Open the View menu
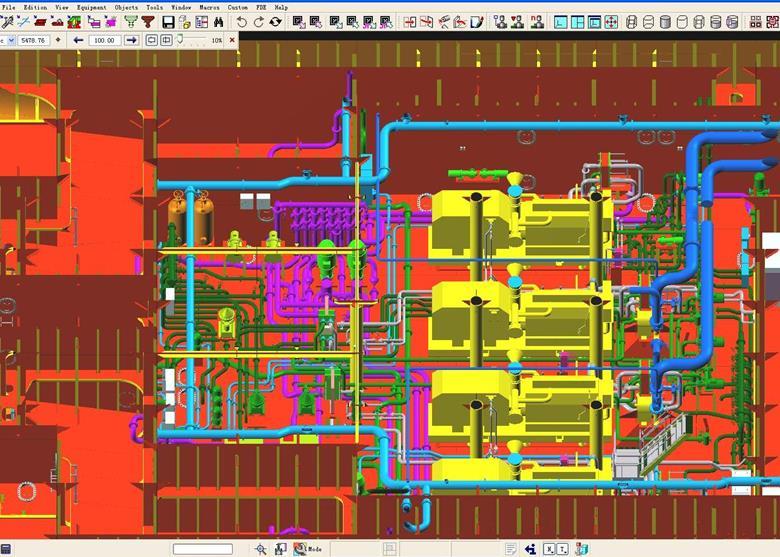780x557 pixels. (62, 6)
